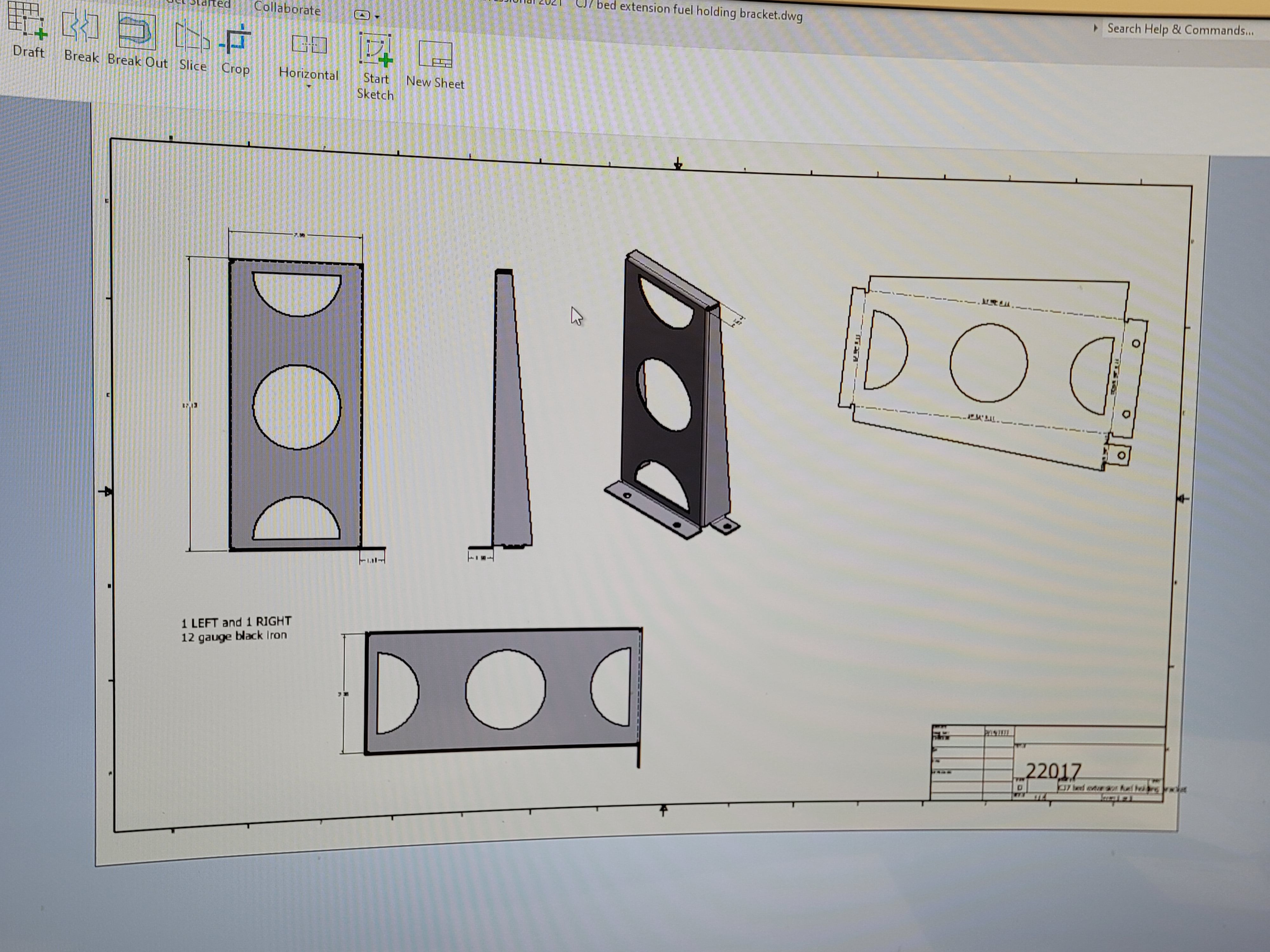Click the '1 LEFT and 1 RIGHT' note
This screenshot has width=1270, height=952.
coord(237,622)
